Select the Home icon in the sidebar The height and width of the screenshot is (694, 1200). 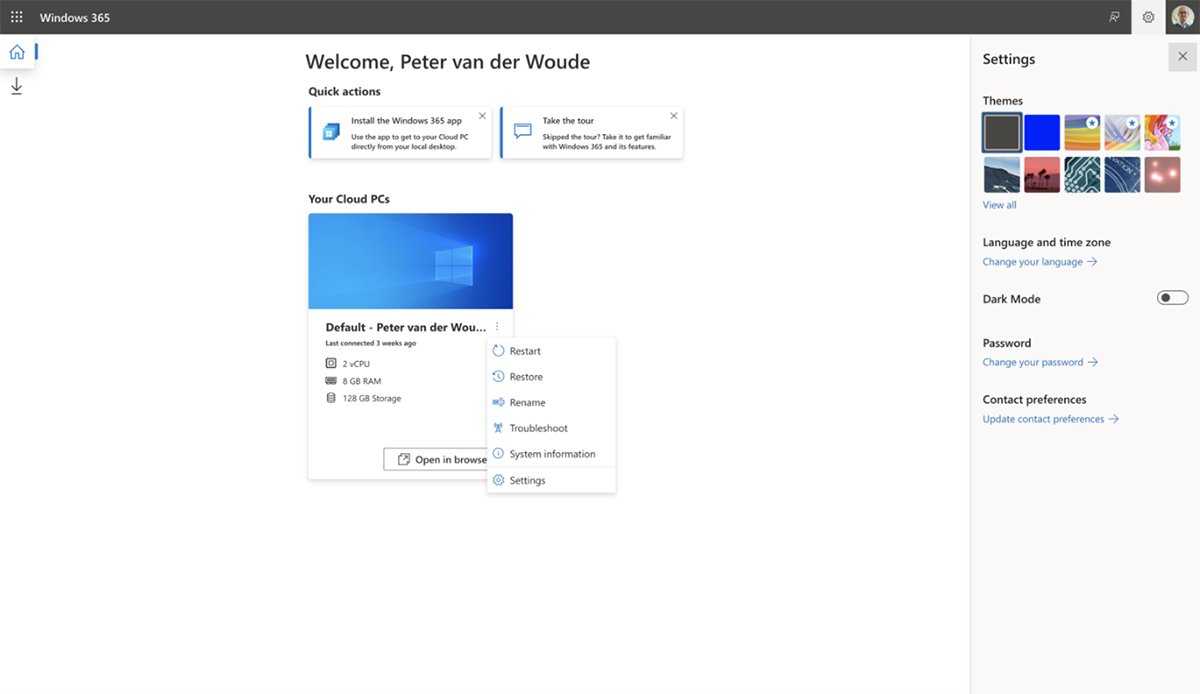coord(16,50)
